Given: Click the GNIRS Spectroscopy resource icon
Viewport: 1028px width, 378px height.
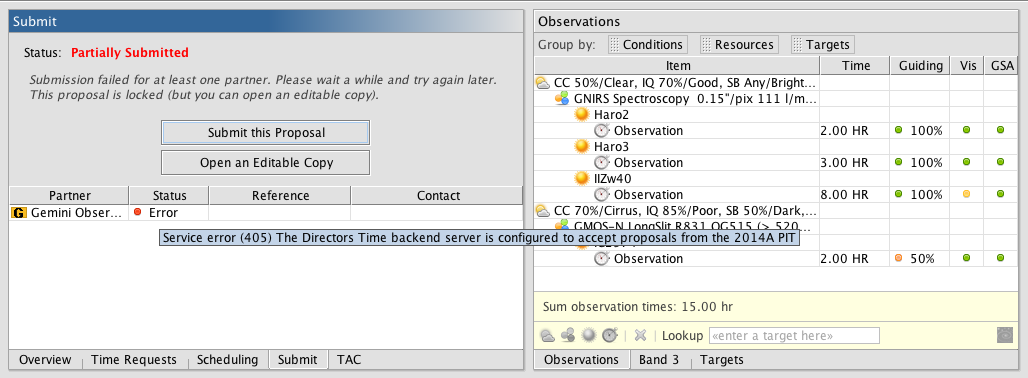Looking at the screenshot, I should click(562, 99).
